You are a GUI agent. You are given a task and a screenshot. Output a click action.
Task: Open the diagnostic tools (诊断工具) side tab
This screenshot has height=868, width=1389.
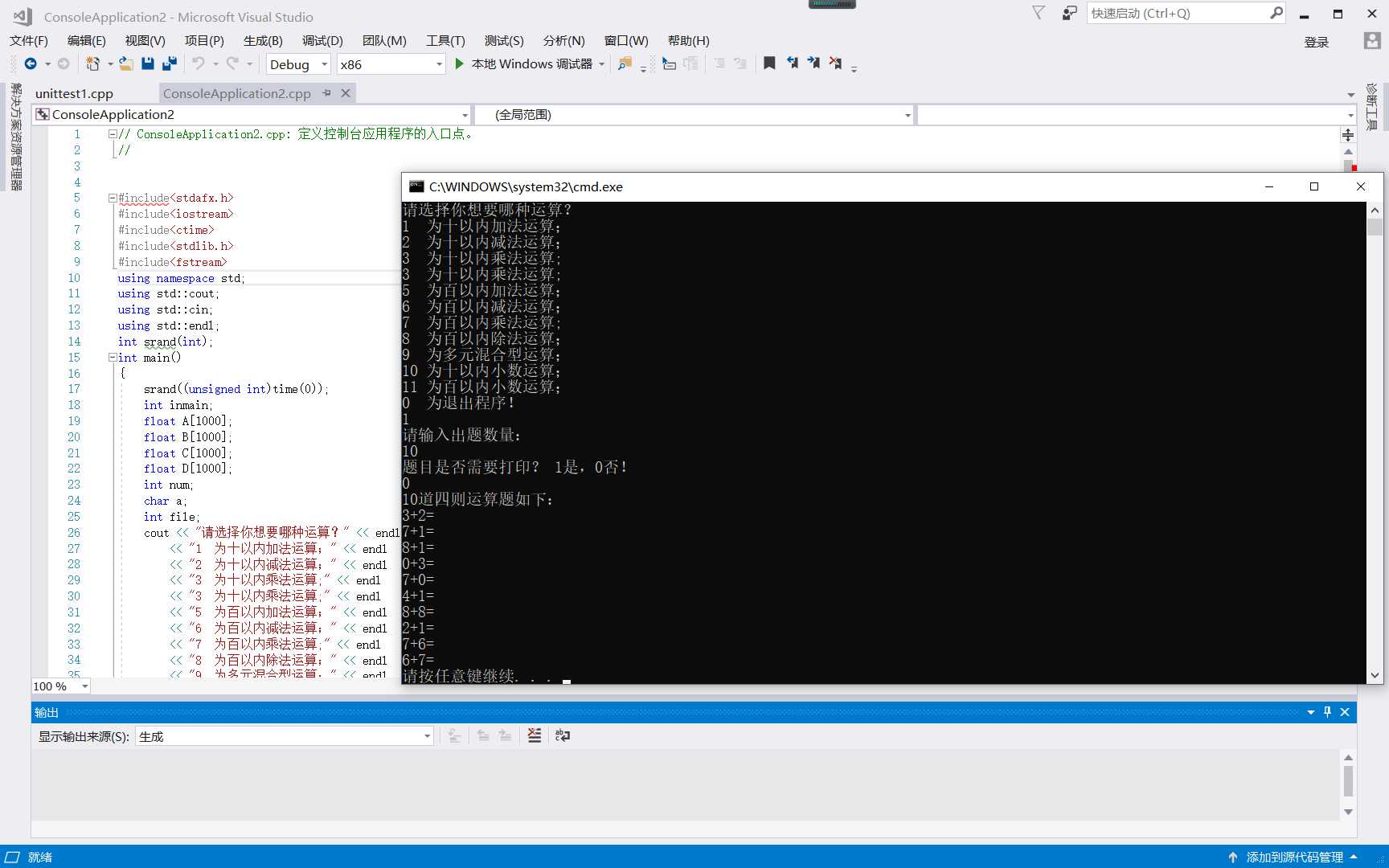[1372, 106]
